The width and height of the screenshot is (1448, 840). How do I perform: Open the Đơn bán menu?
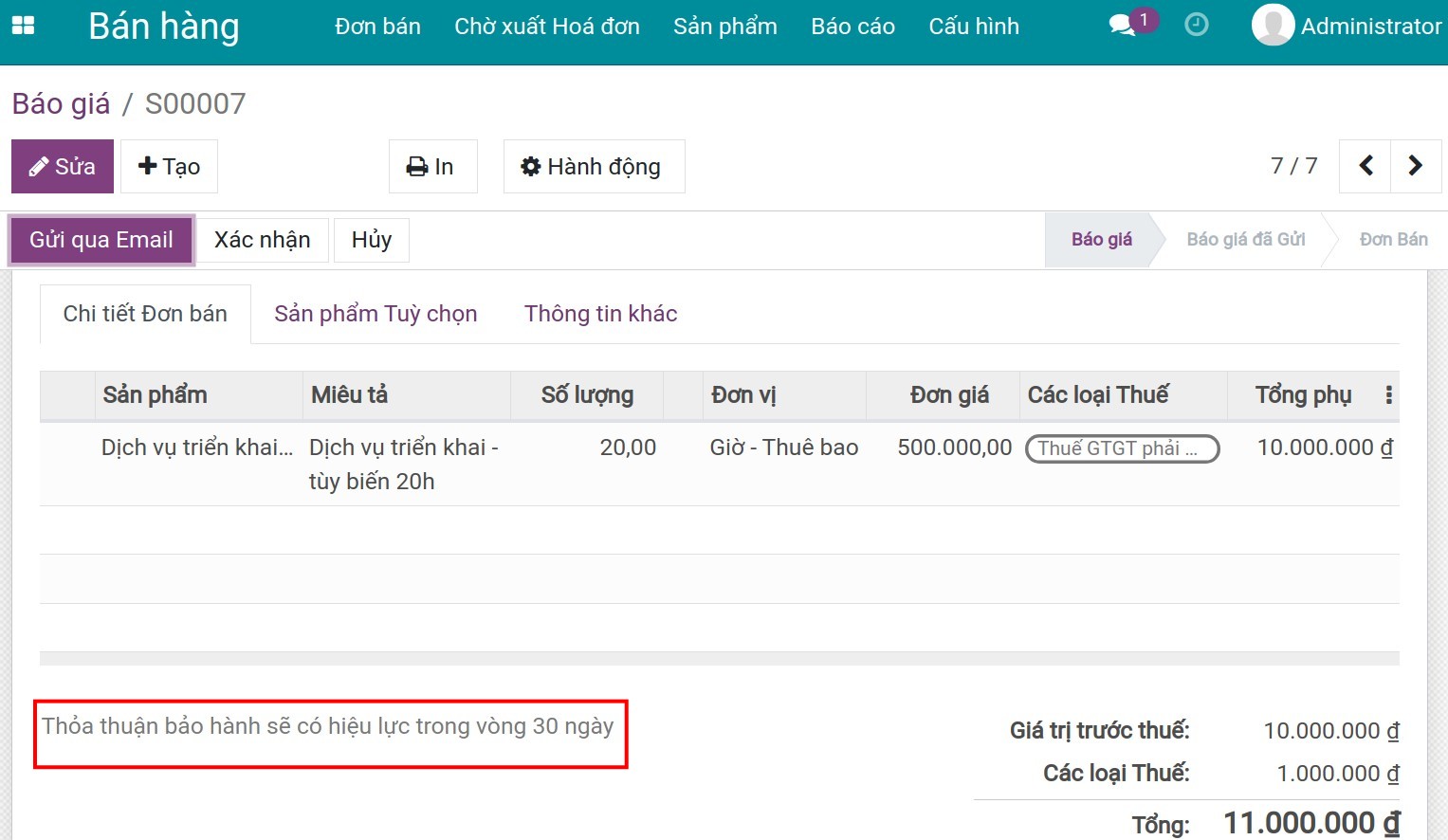point(377,27)
